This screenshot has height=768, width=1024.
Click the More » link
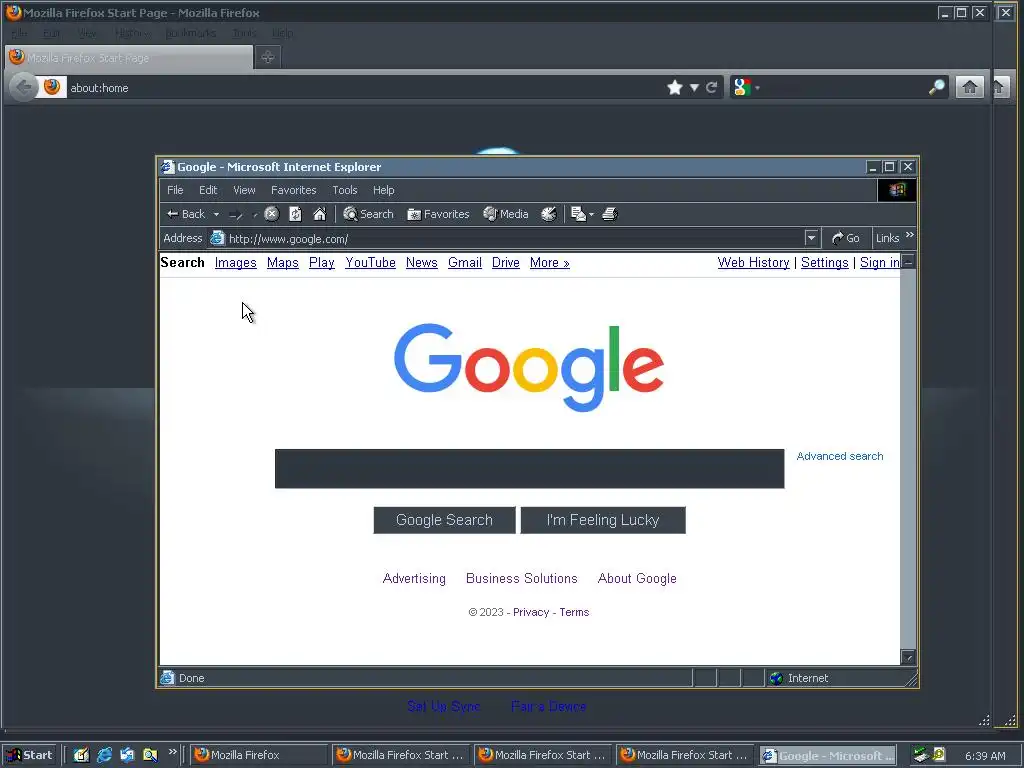coord(550,263)
